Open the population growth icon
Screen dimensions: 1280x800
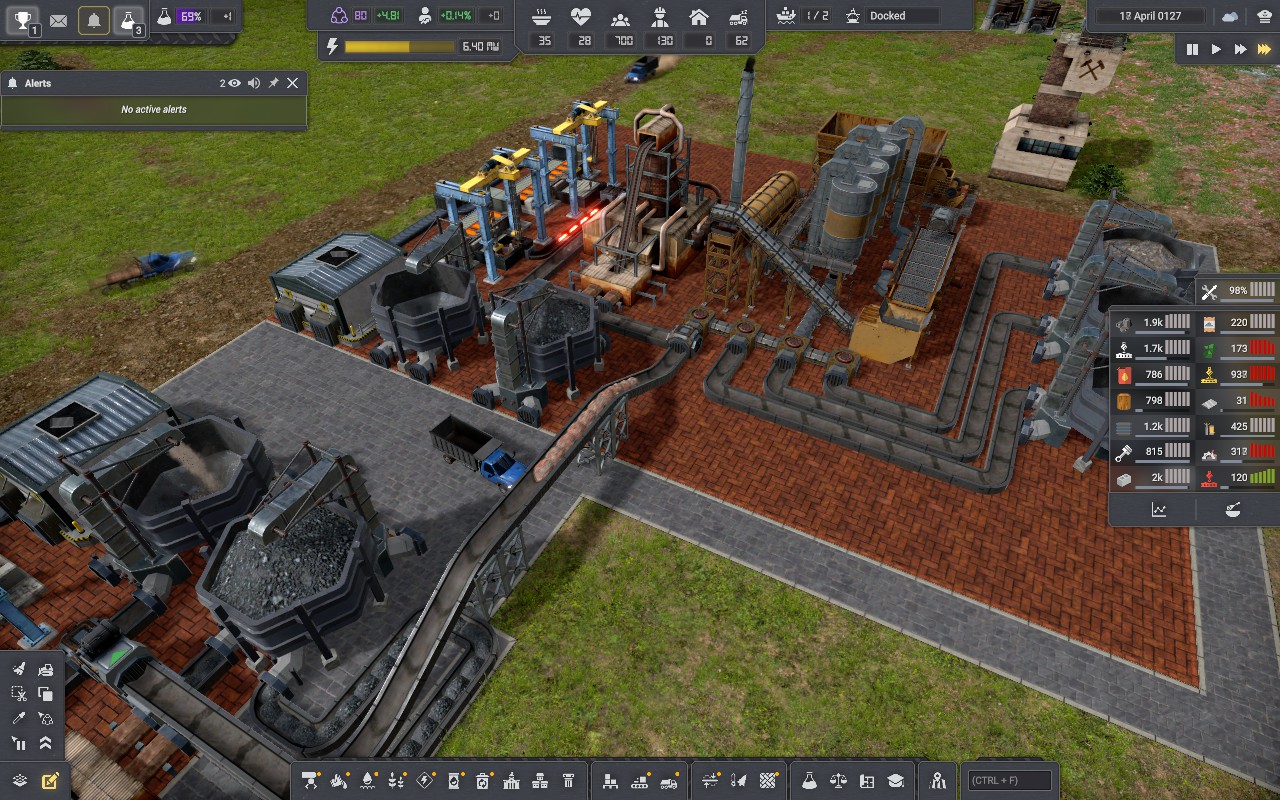[425, 16]
